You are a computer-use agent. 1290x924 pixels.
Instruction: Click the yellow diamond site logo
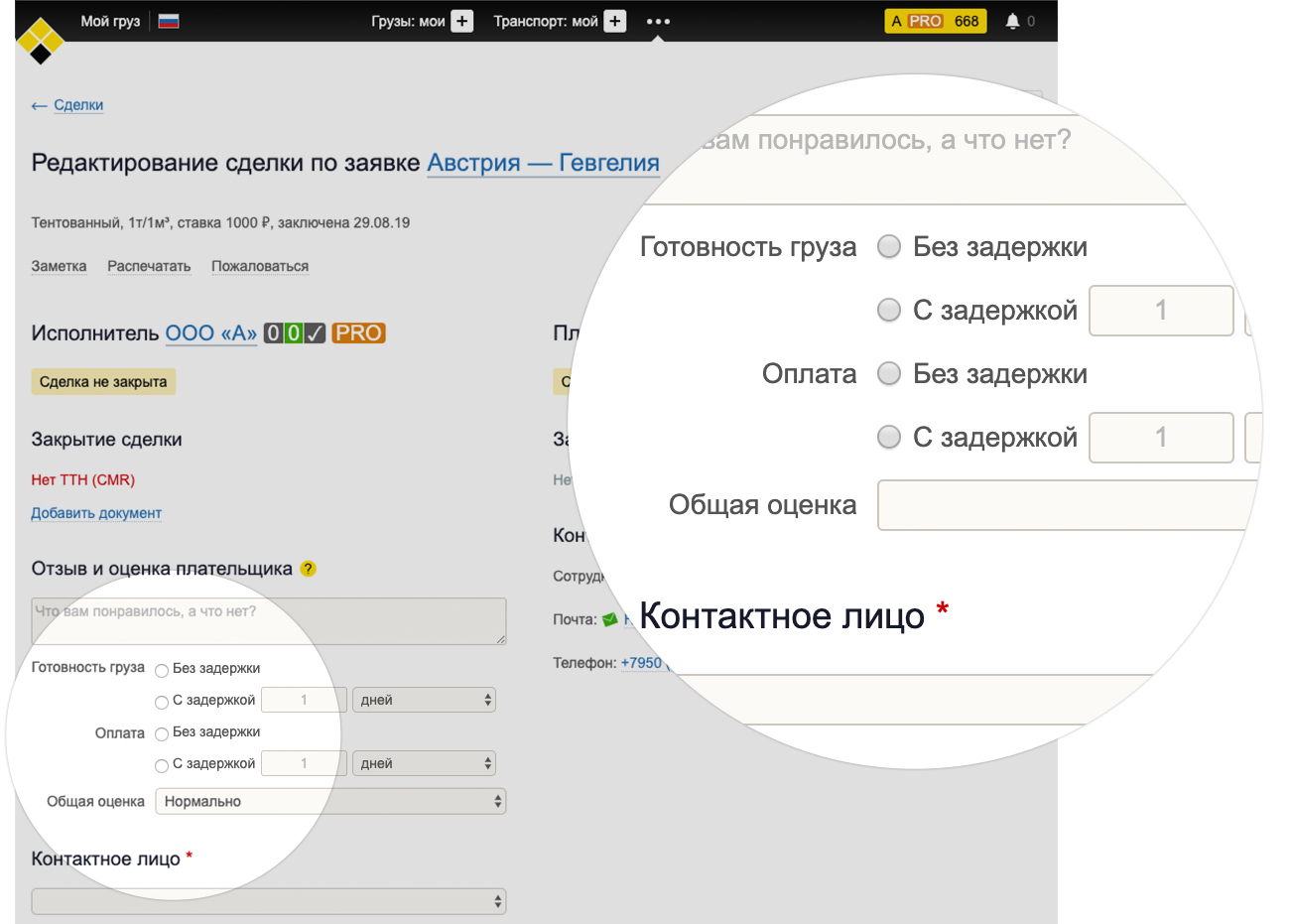coord(40,41)
